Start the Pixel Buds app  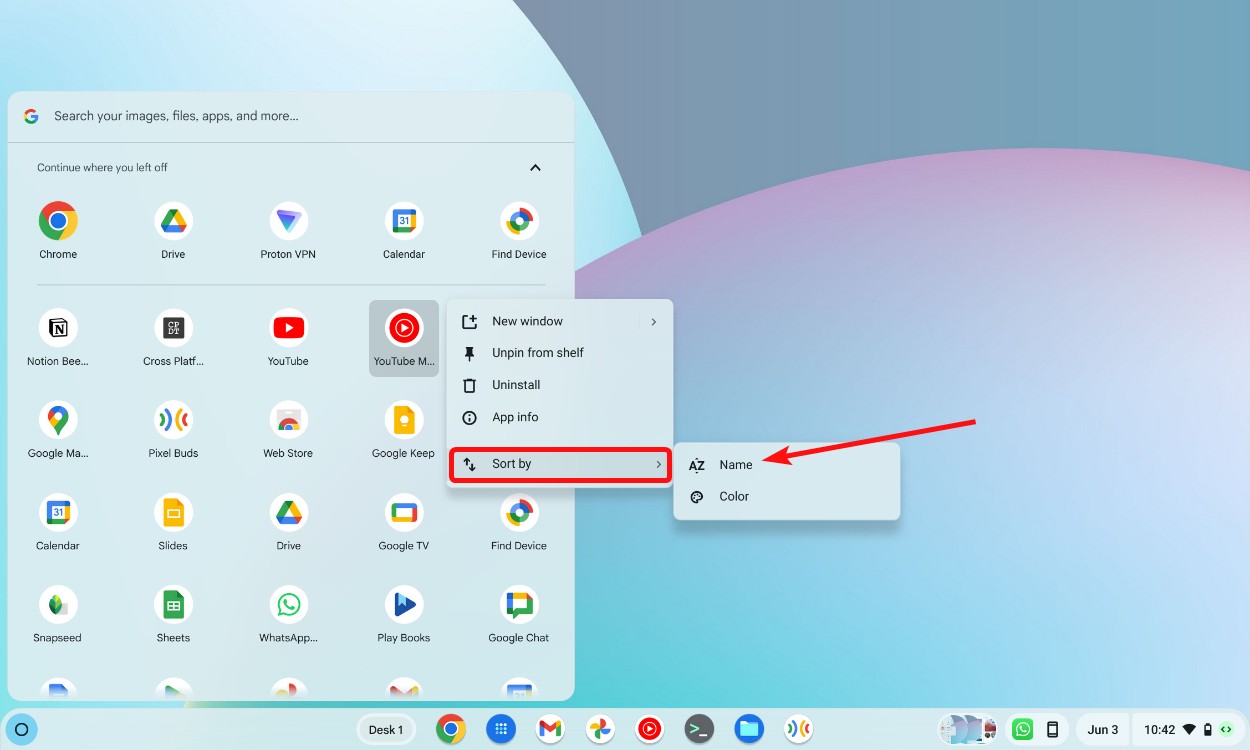[172, 419]
